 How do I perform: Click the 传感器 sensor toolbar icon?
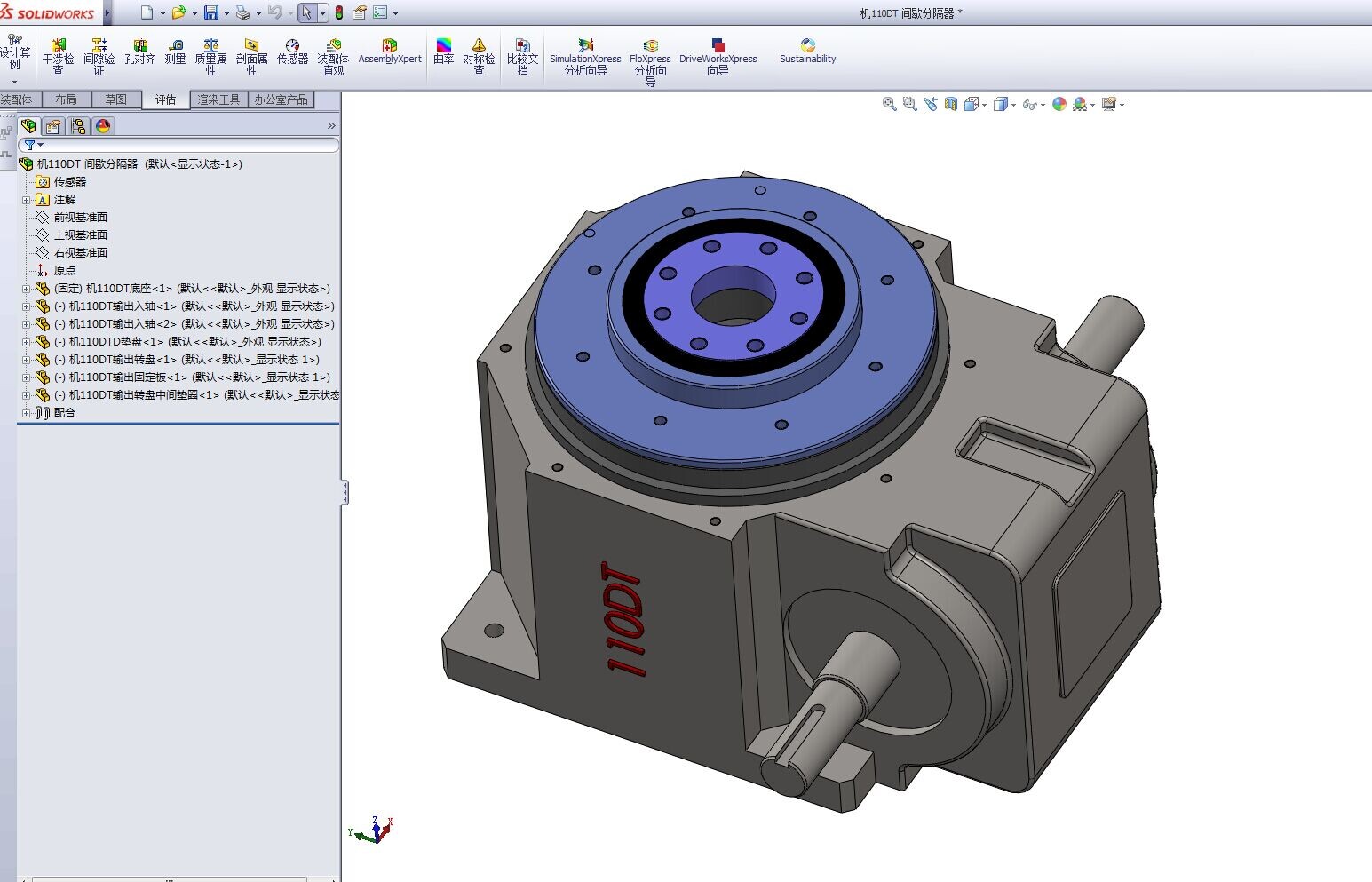292,52
